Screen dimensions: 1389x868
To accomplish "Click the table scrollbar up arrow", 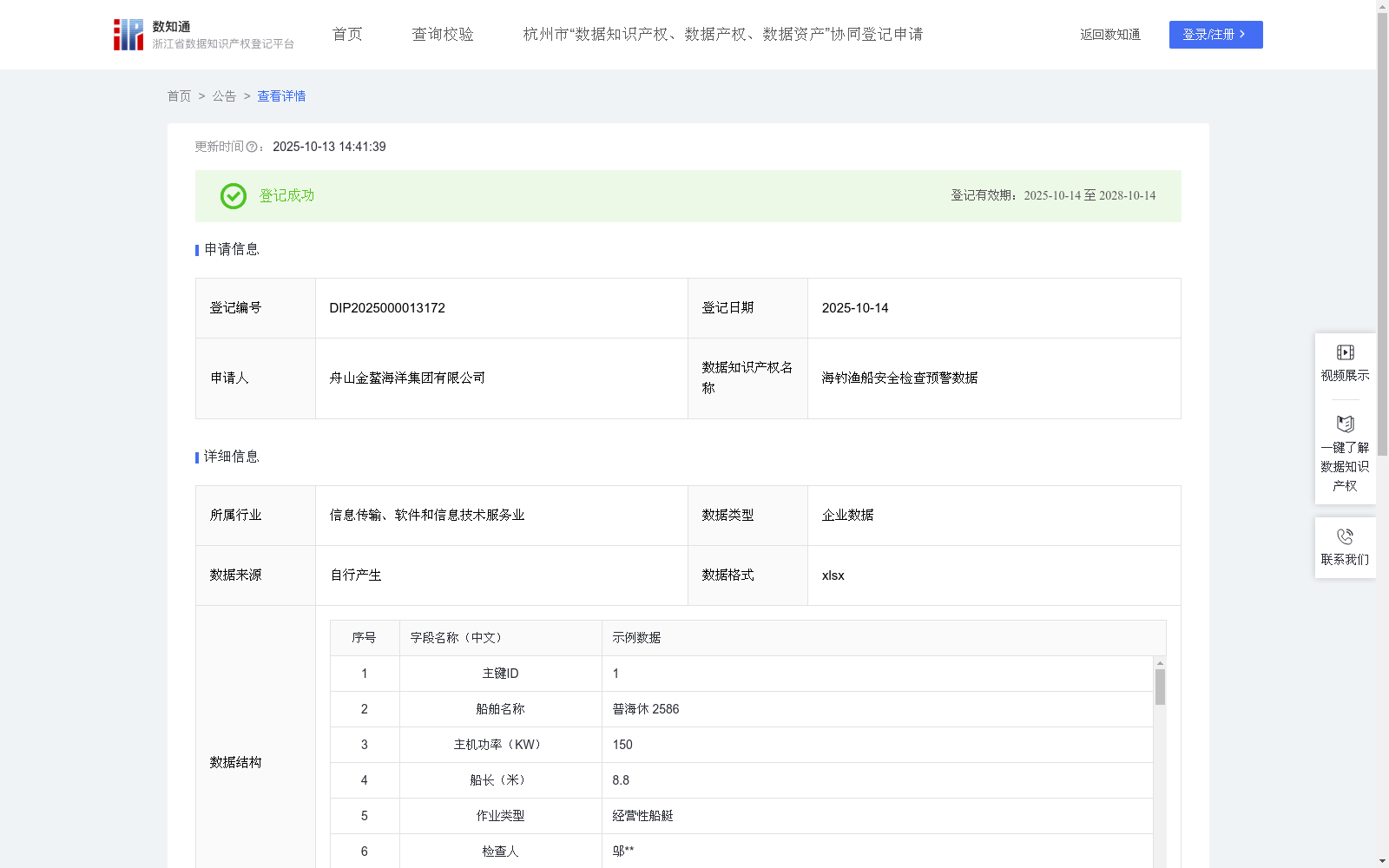I will point(1160,662).
